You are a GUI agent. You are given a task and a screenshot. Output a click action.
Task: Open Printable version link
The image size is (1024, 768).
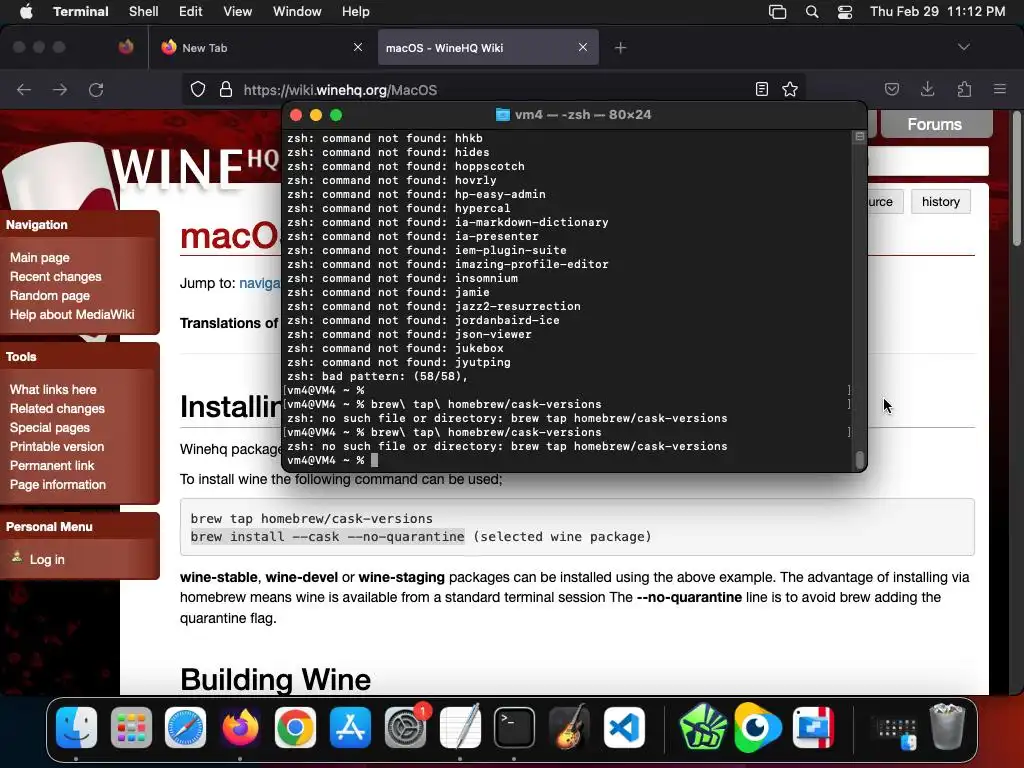click(x=57, y=446)
